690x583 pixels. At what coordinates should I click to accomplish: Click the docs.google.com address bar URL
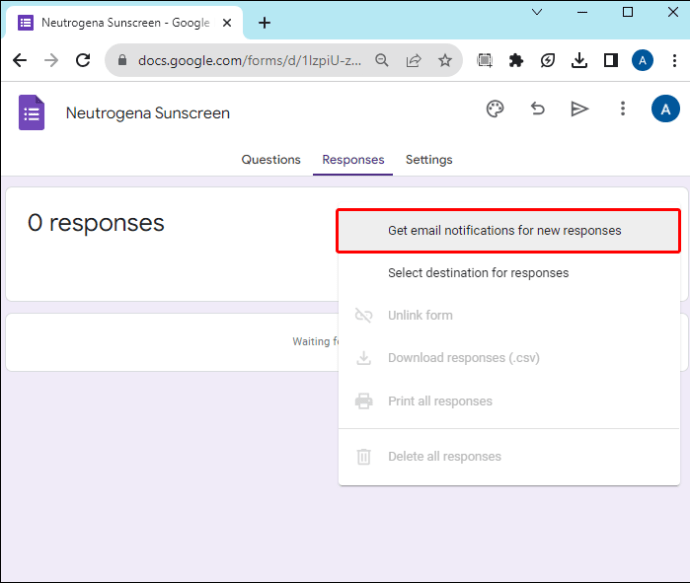(x=250, y=60)
